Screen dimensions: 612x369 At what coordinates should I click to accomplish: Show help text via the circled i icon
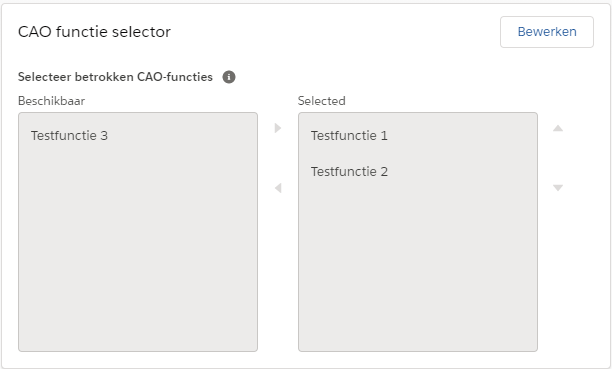(x=229, y=77)
